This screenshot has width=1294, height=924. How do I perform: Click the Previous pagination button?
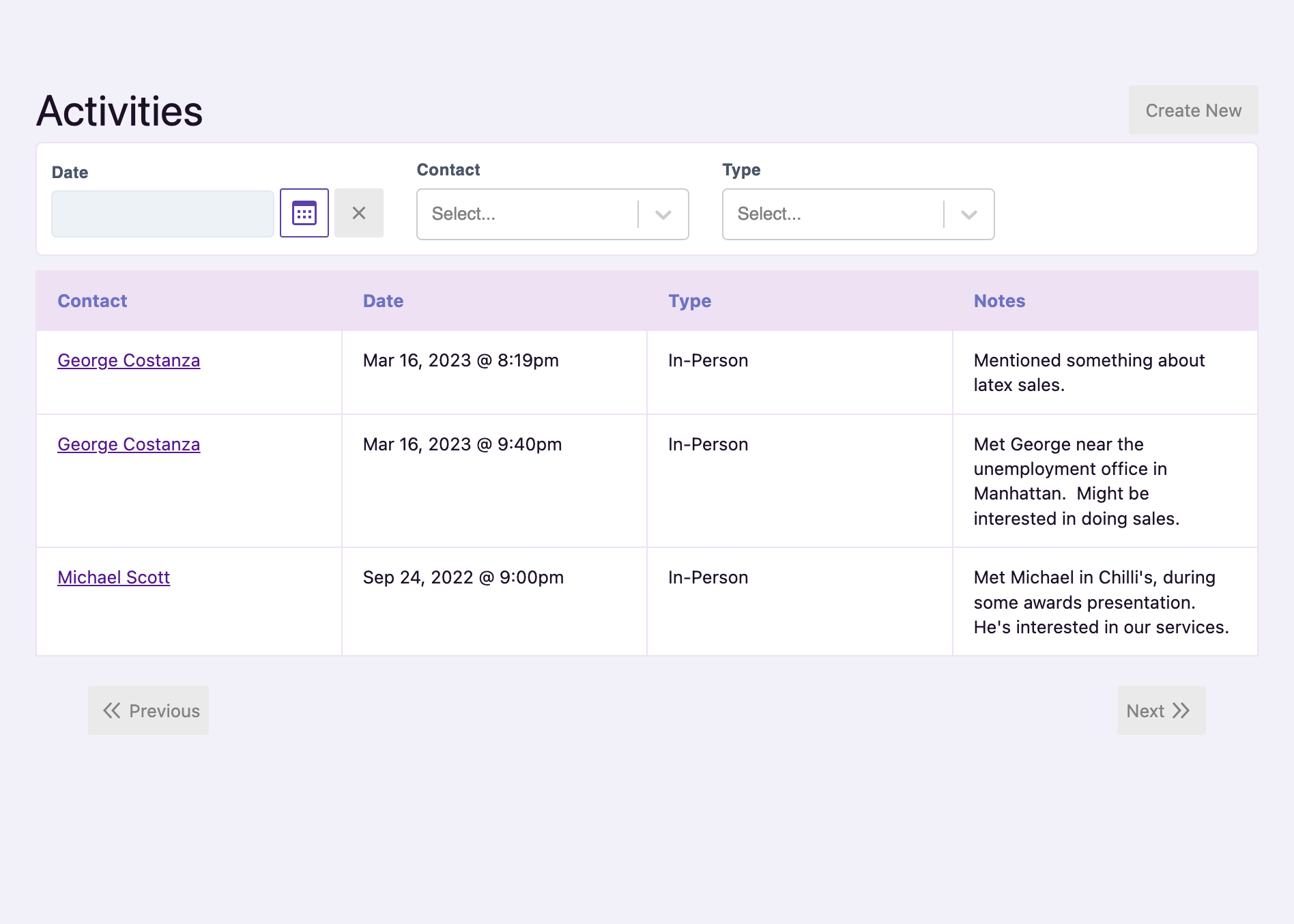pyautogui.click(x=148, y=710)
